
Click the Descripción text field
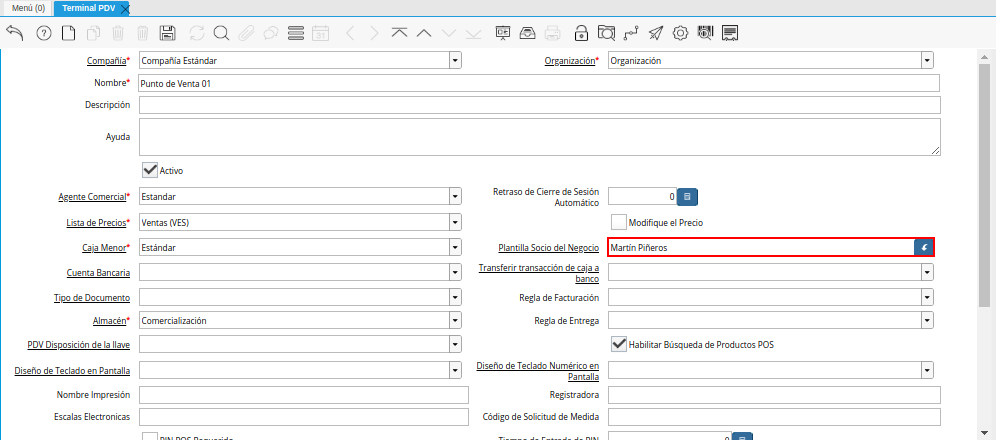[539, 105]
